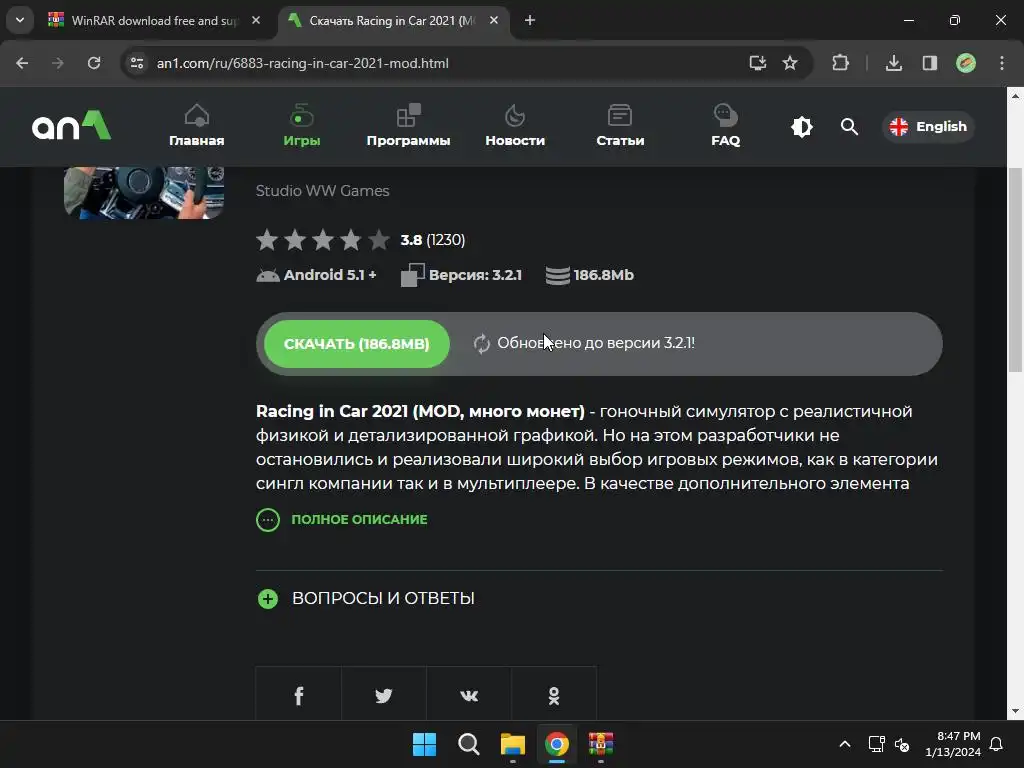Image resolution: width=1024 pixels, height=768 pixels.
Task: Share the page on Twitter
Action: click(x=384, y=695)
